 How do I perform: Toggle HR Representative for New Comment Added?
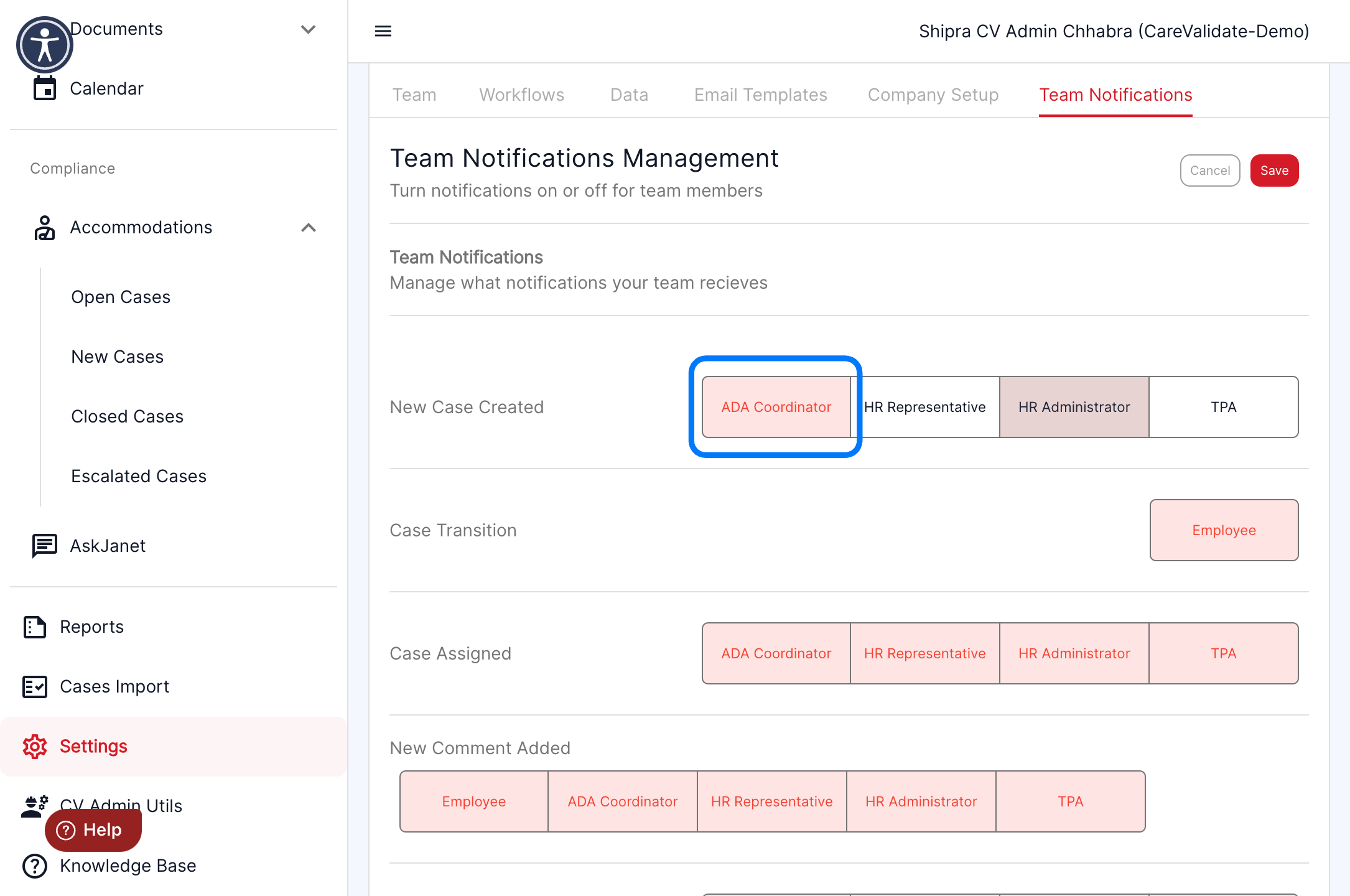pos(772,801)
